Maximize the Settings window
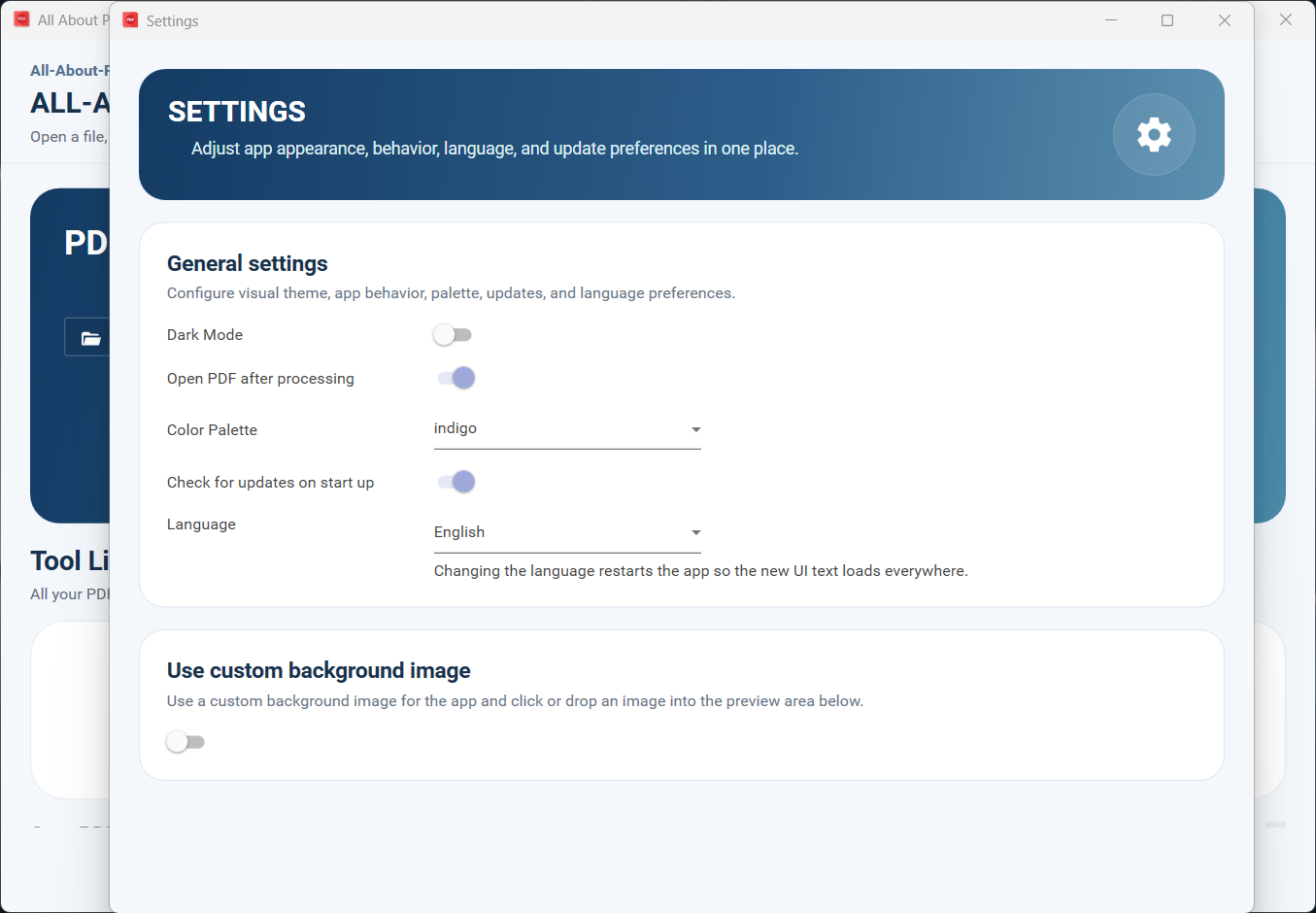The width and height of the screenshot is (1316, 913). tap(1167, 20)
